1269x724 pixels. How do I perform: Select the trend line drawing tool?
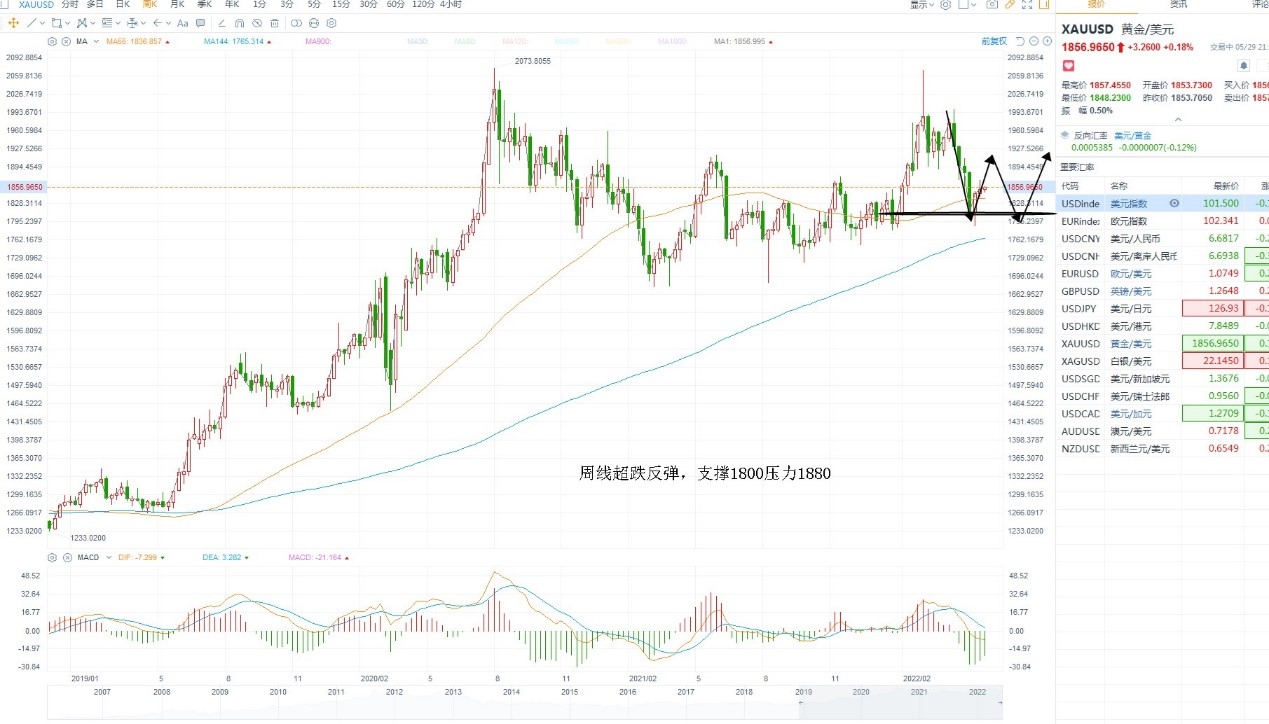pyautogui.click(x=31, y=23)
